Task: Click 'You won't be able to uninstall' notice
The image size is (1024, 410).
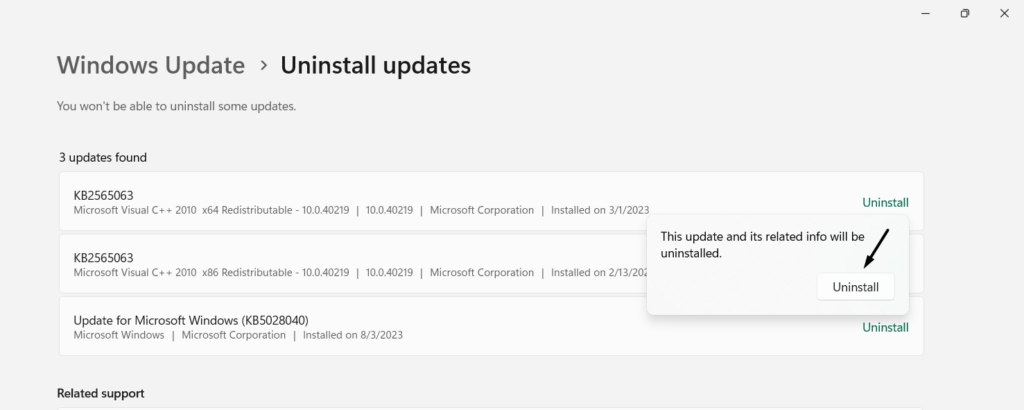Action: pyautogui.click(x=176, y=105)
